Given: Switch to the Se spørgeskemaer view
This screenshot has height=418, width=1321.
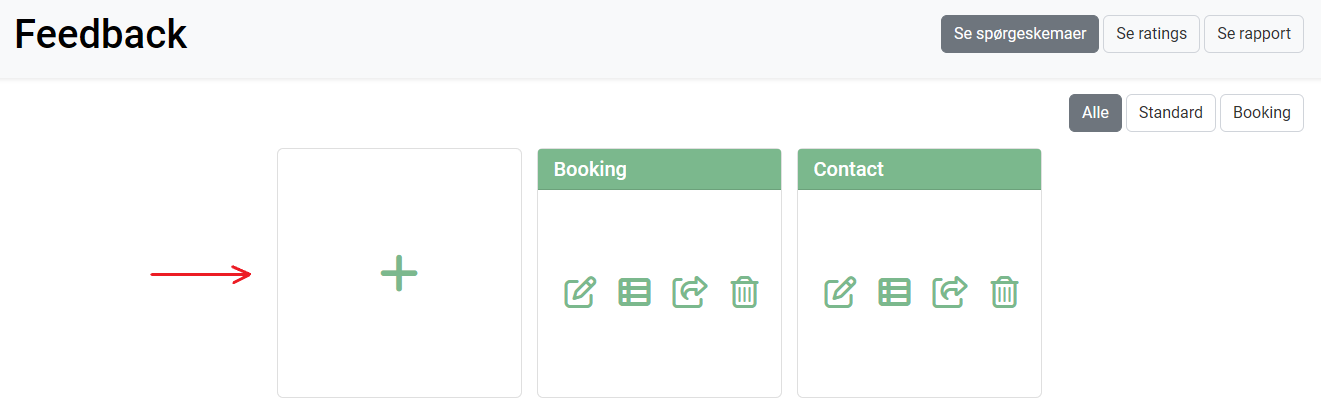Looking at the screenshot, I should [x=1019, y=34].
